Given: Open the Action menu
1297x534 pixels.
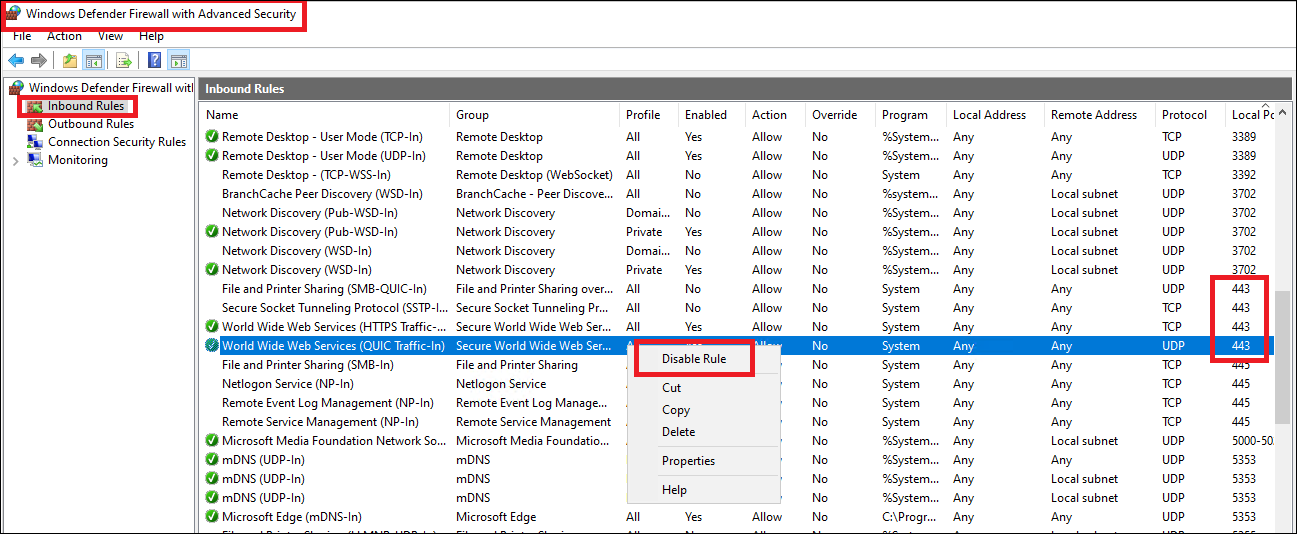Looking at the screenshot, I should (x=64, y=36).
